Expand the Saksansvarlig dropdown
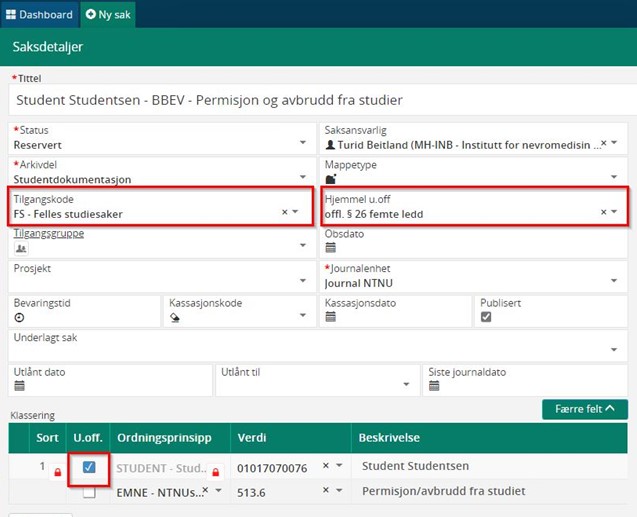Image resolution: width=637 pixels, height=517 pixels. pos(614,143)
